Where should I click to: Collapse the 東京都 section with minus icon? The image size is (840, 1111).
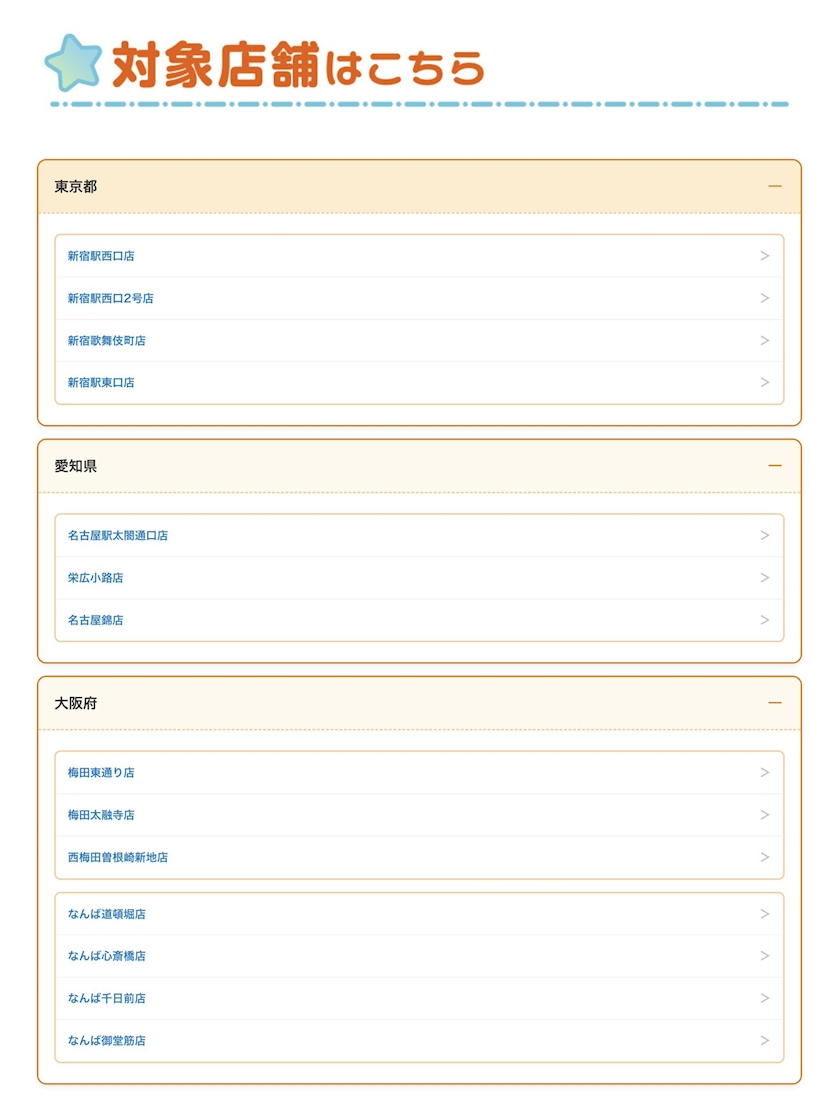coord(774,186)
